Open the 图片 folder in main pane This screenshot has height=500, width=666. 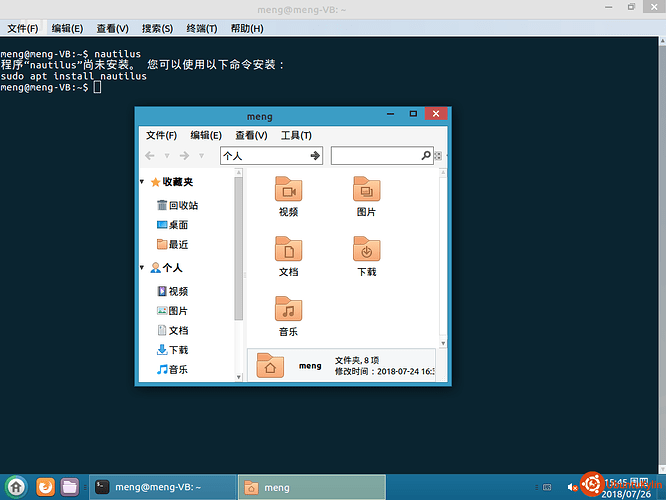(x=367, y=196)
